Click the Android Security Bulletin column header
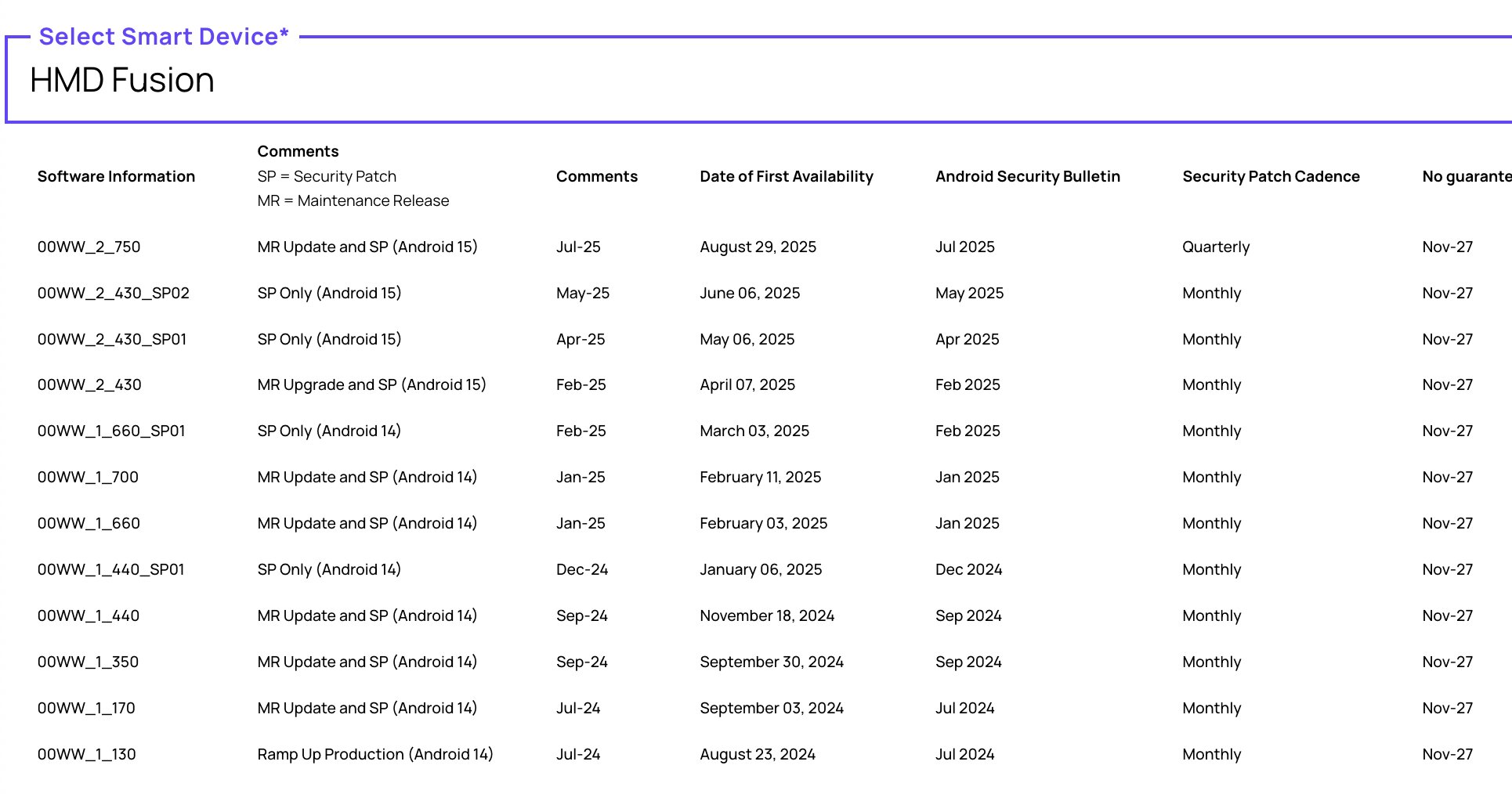The height and width of the screenshot is (794, 1512). pyautogui.click(x=1028, y=176)
